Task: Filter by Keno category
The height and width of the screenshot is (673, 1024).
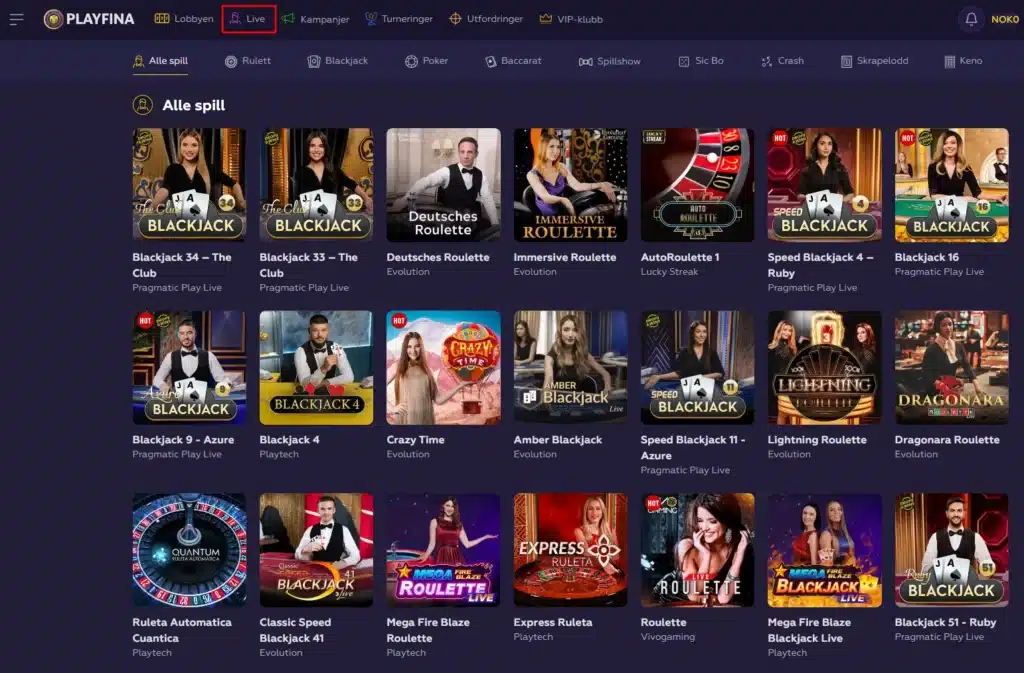Action: click(x=963, y=61)
